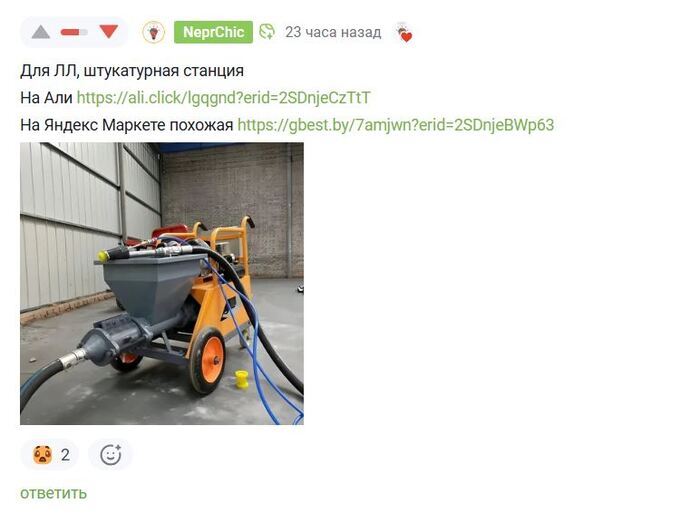Screen dimensions: 700x513
Task: Click the text 'Для ЛЛ, штукатурная станция'
Action: click(x=132, y=71)
